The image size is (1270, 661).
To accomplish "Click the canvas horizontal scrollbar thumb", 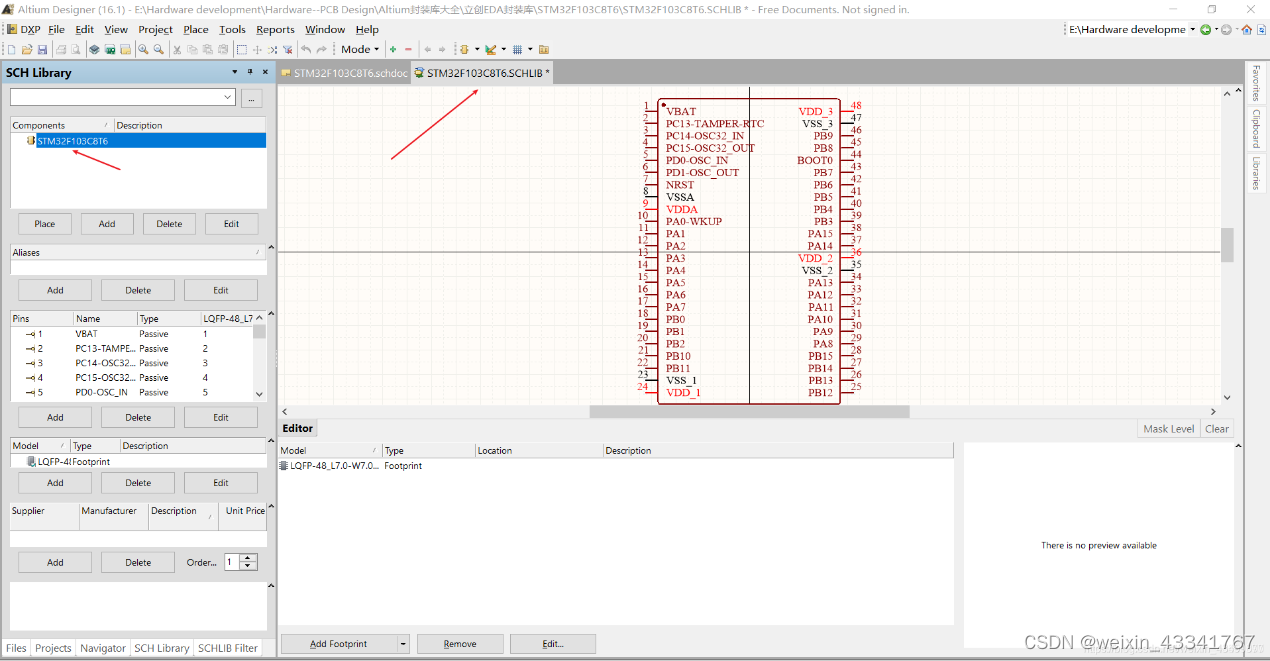I will pyautogui.click(x=749, y=411).
